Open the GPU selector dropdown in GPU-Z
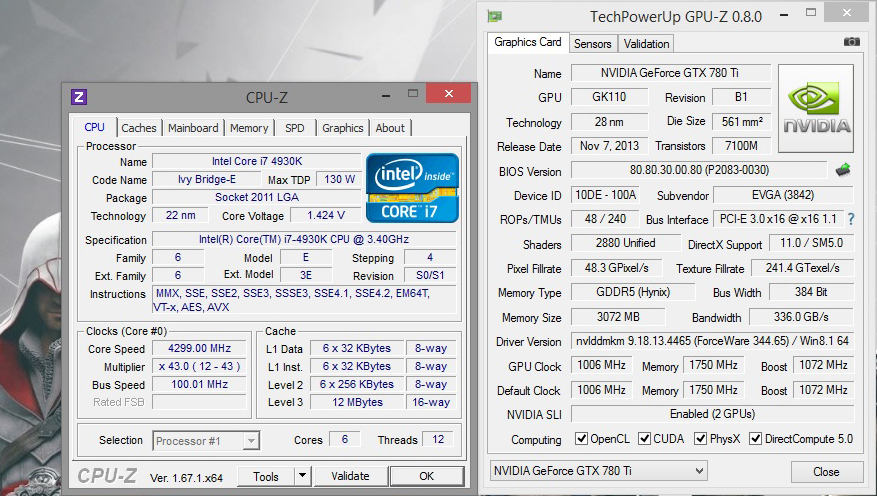 598,471
